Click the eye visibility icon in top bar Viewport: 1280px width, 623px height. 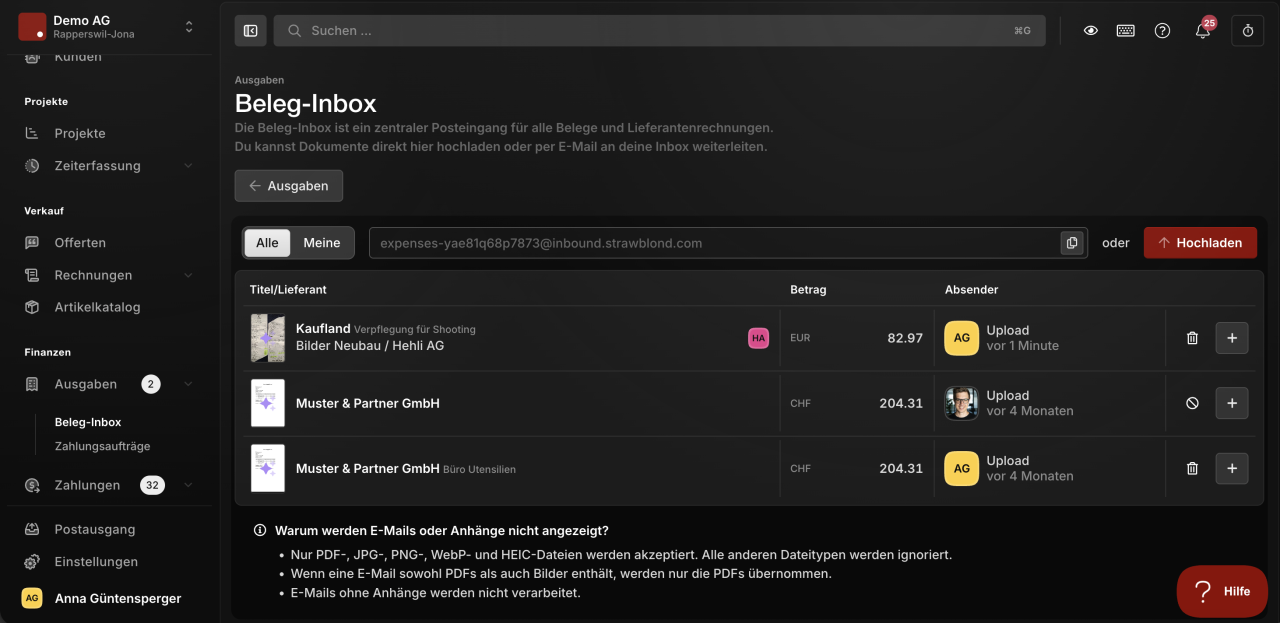tap(1091, 31)
